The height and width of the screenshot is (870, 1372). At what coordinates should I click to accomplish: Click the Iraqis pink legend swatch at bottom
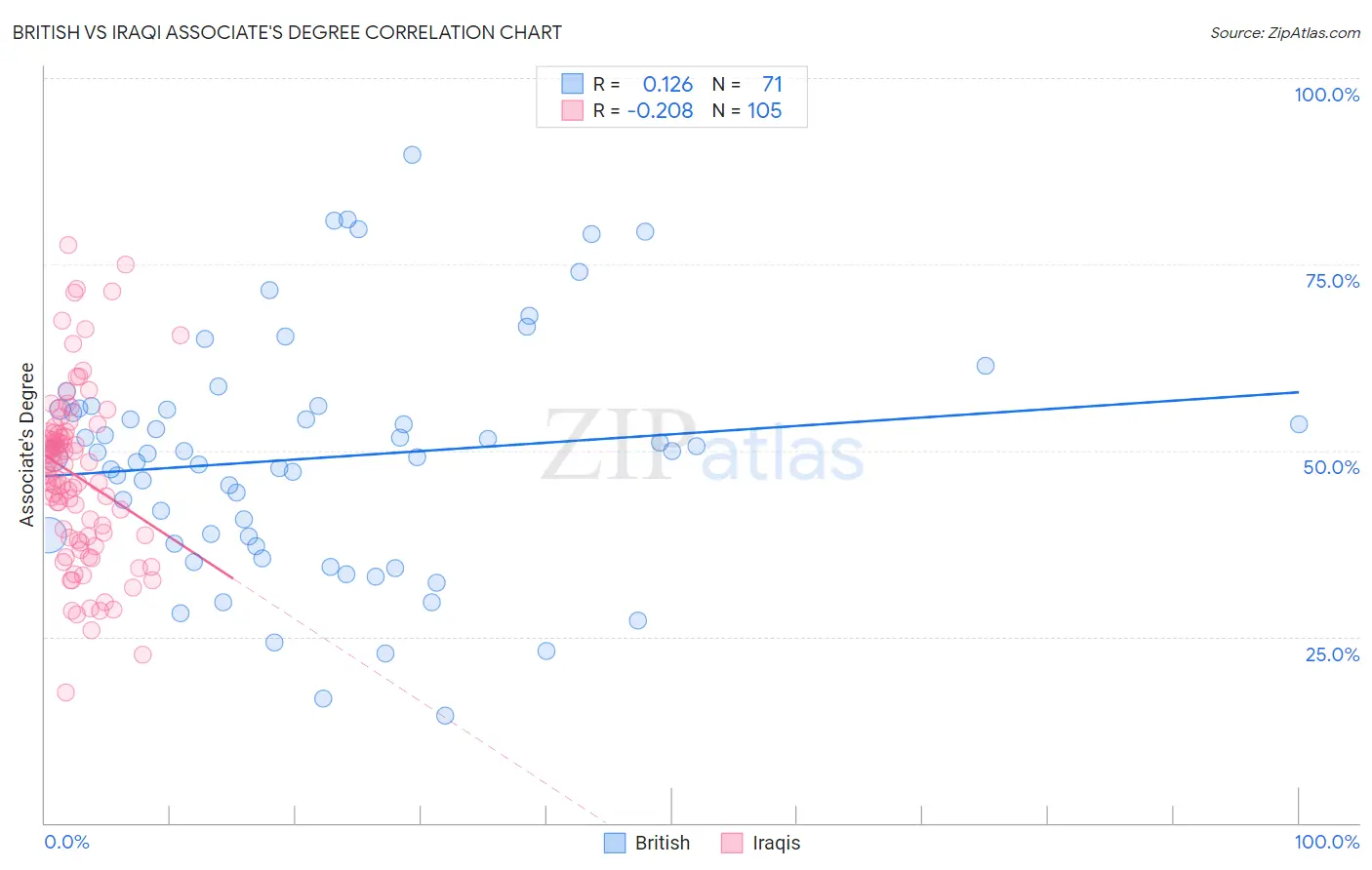click(732, 843)
